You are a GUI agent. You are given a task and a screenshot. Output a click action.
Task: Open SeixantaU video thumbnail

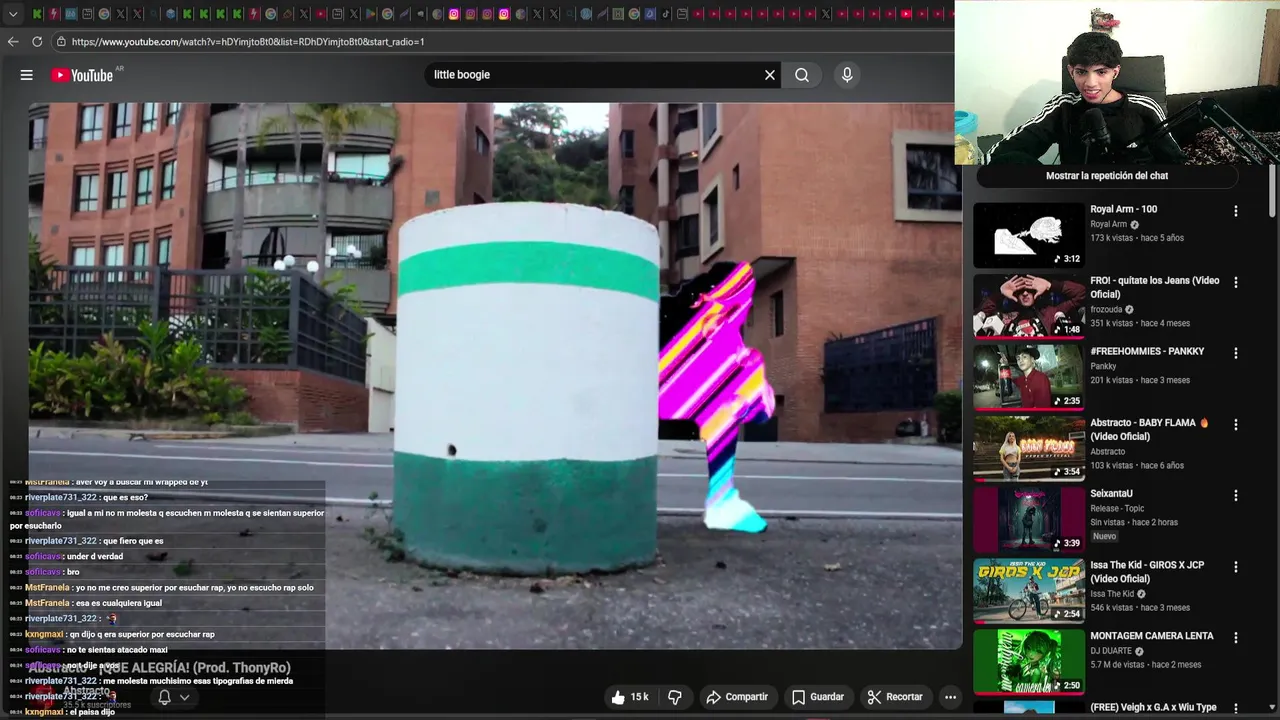(1029, 519)
